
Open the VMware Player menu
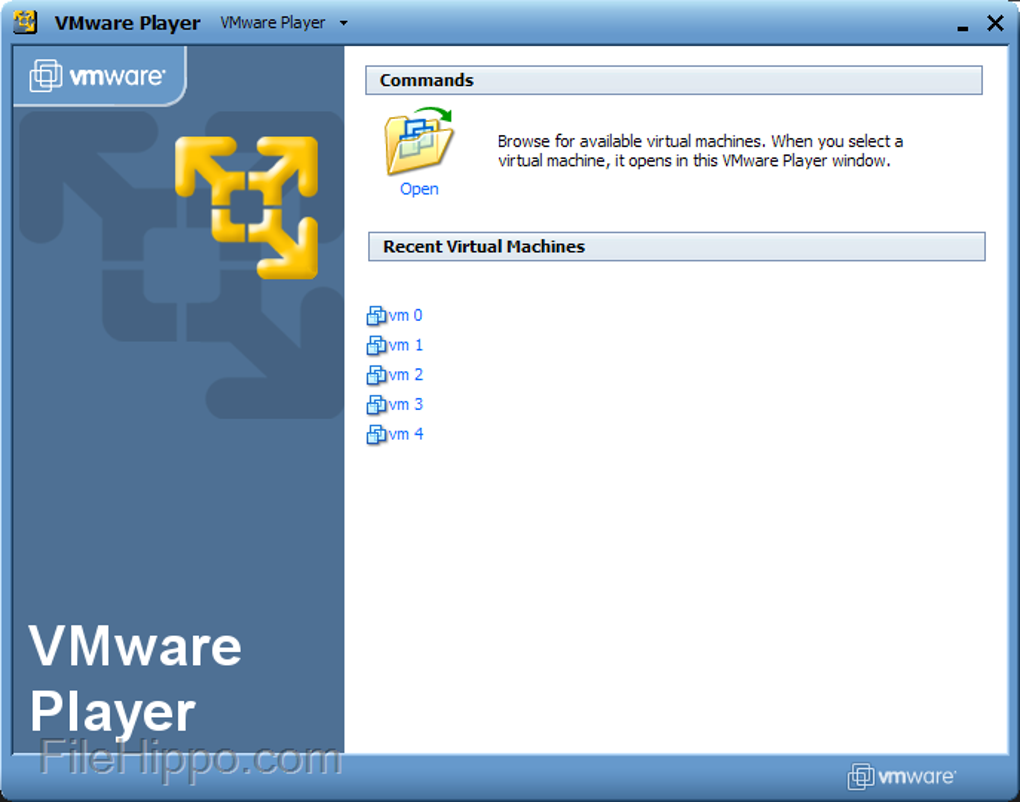(272, 23)
